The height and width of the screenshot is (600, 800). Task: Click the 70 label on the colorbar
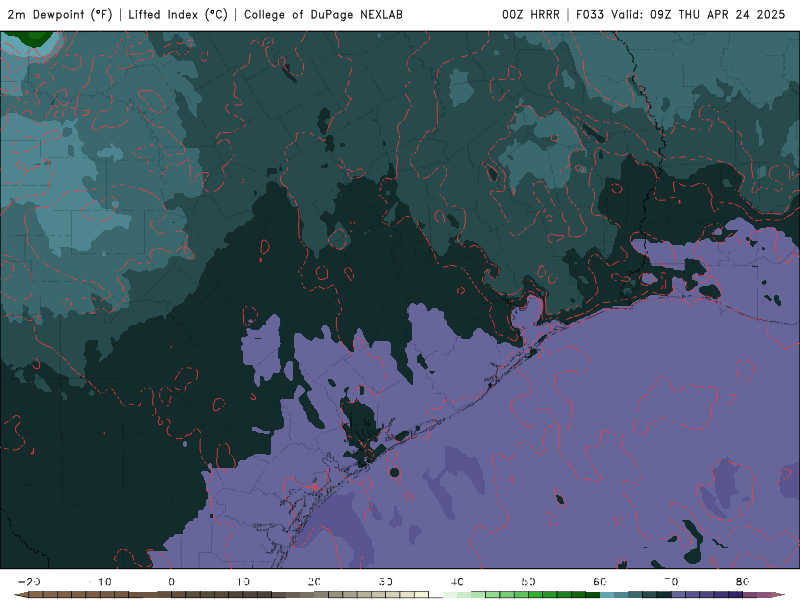[671, 582]
